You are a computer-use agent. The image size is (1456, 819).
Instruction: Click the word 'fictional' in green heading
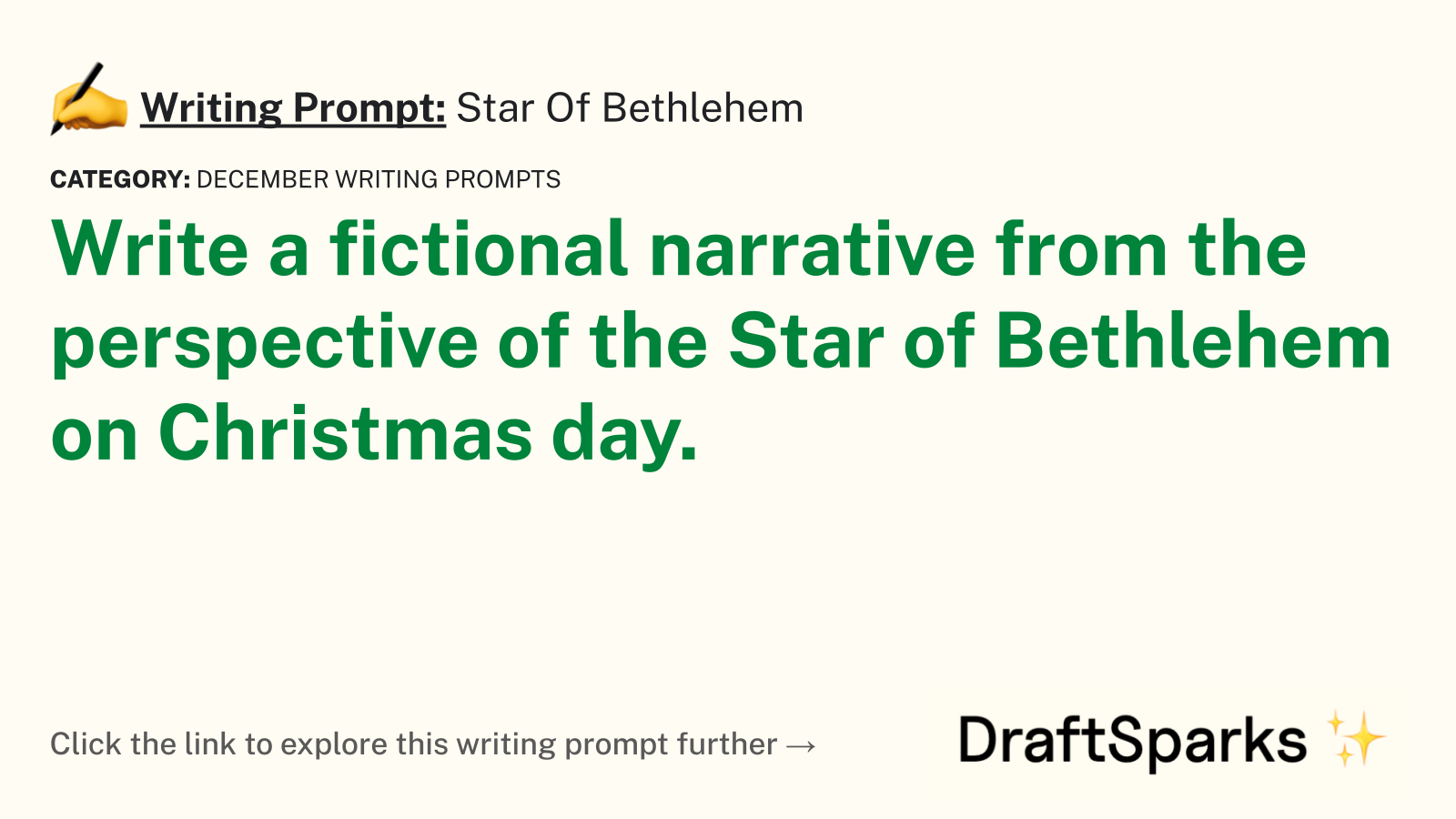pos(479,248)
